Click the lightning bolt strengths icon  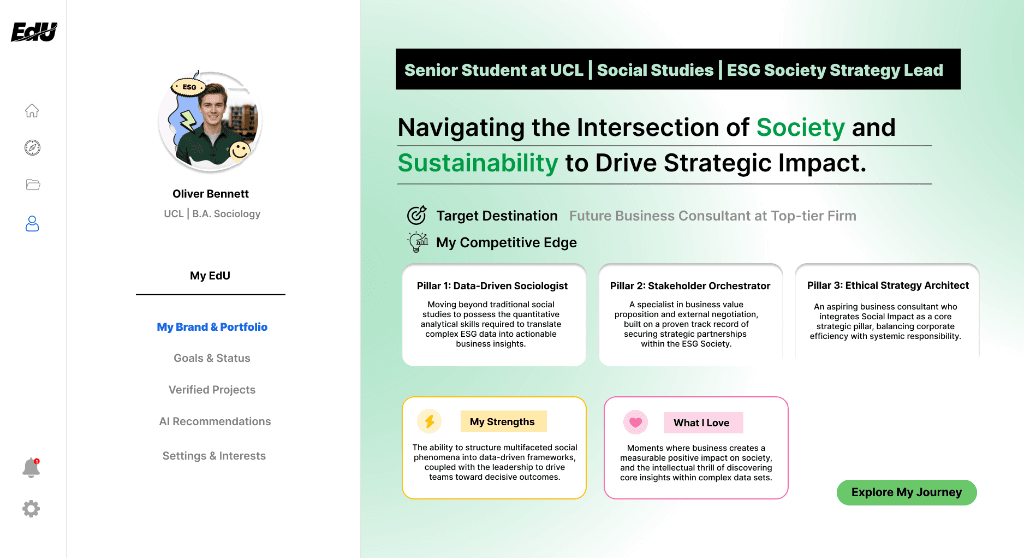pyautogui.click(x=430, y=422)
